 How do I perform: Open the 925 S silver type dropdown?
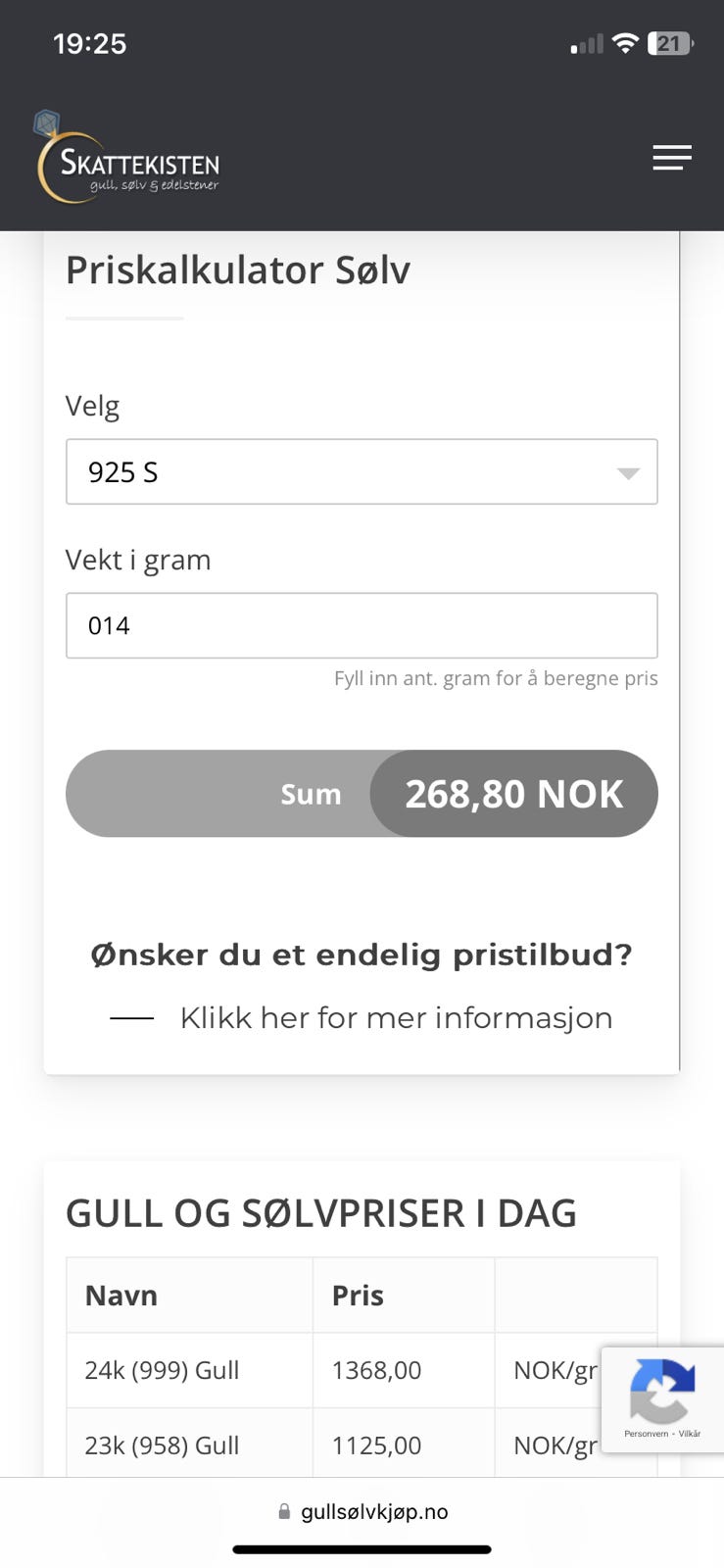(361, 472)
